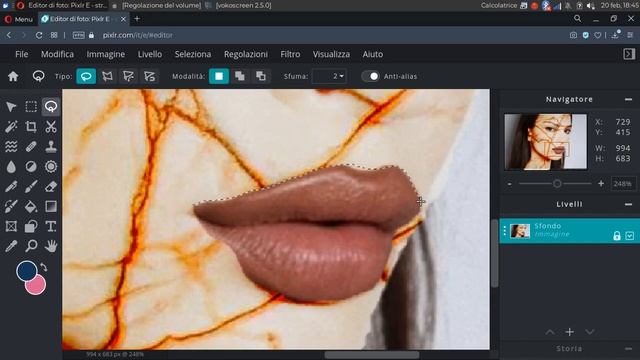Select the Zoom magnifier tool

[x=31, y=246]
